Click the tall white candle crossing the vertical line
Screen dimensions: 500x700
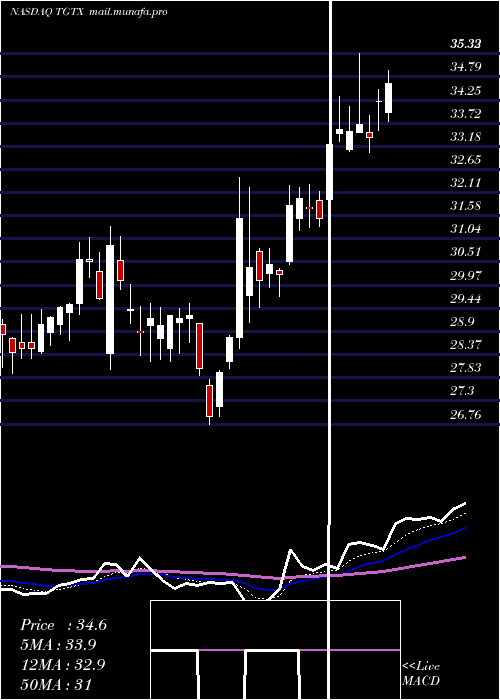[x=330, y=172]
